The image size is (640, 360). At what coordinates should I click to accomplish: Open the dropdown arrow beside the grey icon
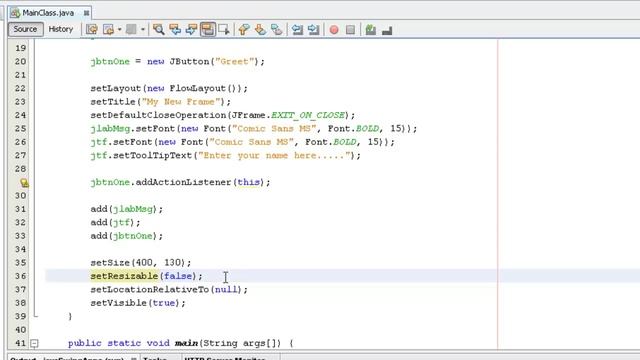(x=143, y=29)
